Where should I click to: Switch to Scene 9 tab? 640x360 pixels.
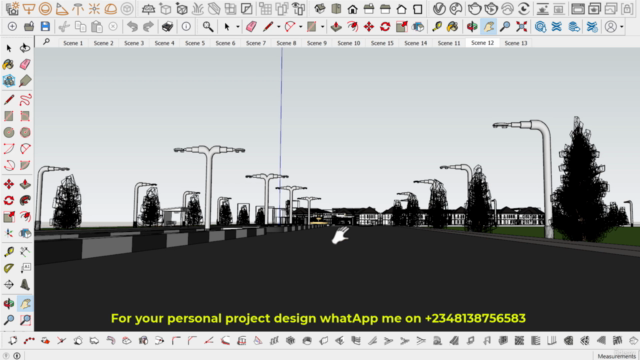coord(317,43)
